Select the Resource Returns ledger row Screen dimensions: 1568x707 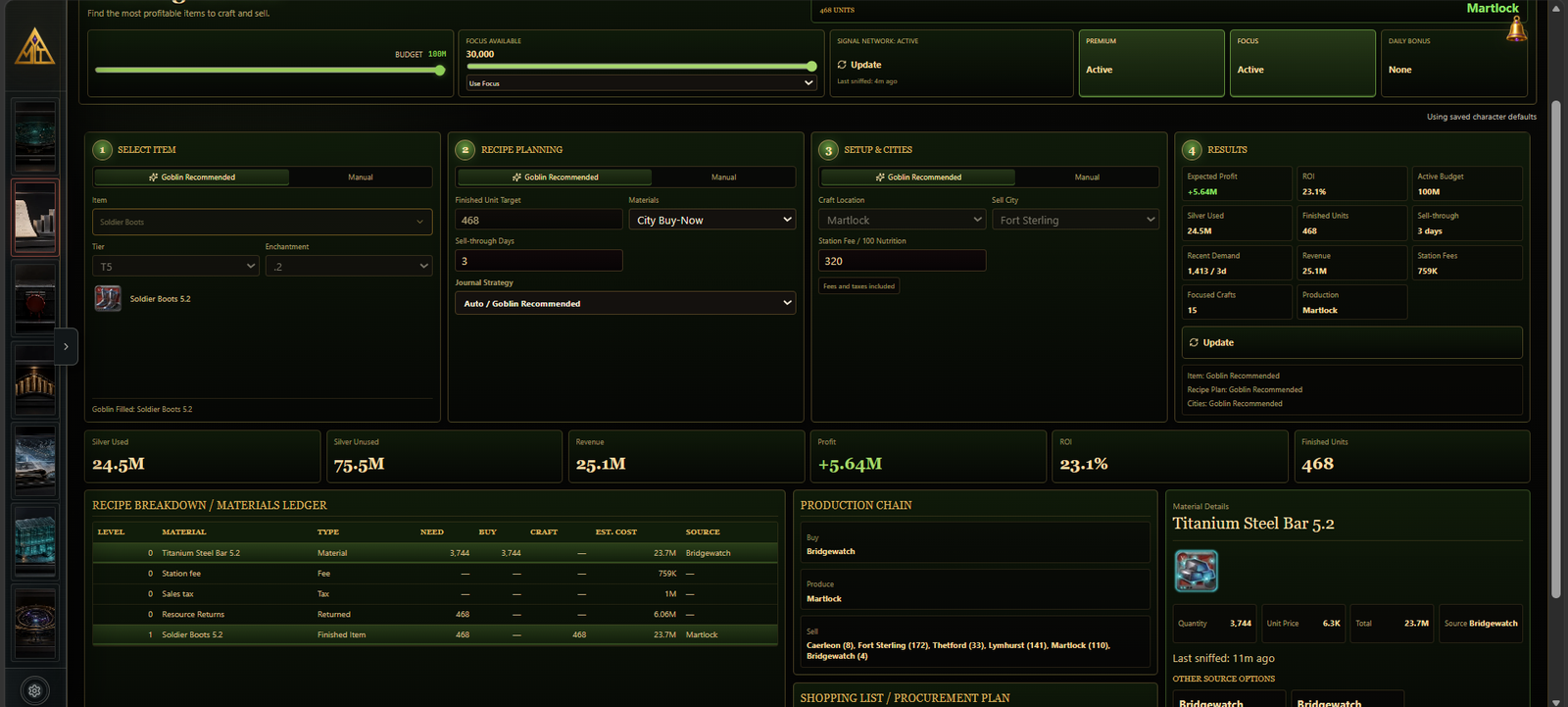pyautogui.click(x=435, y=614)
